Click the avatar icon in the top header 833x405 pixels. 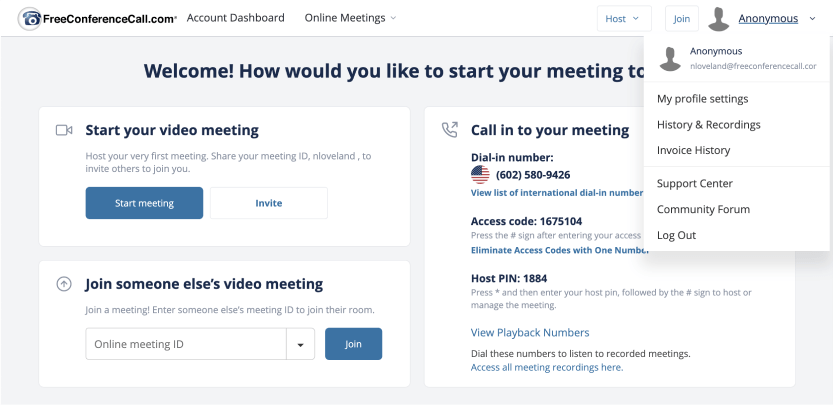pos(719,19)
